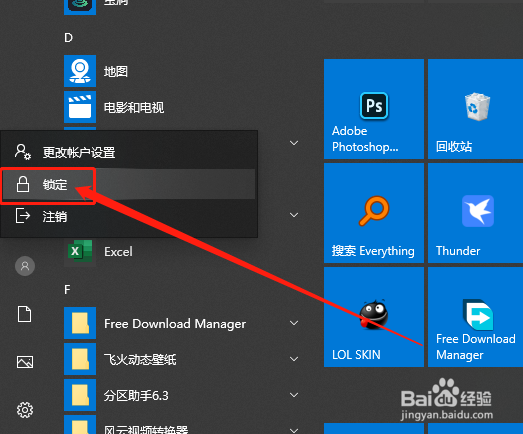This screenshot has height=434, width=523.
Task: Click the 电影和电视 app name
Action: coord(134,107)
